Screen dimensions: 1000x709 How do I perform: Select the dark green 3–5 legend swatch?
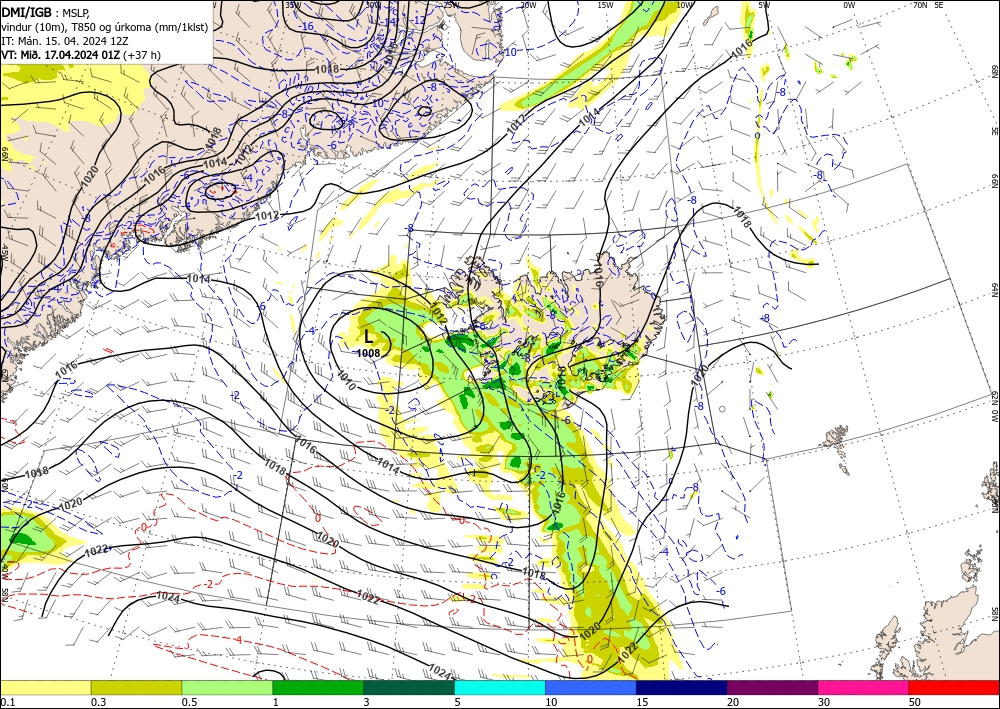coord(409,687)
